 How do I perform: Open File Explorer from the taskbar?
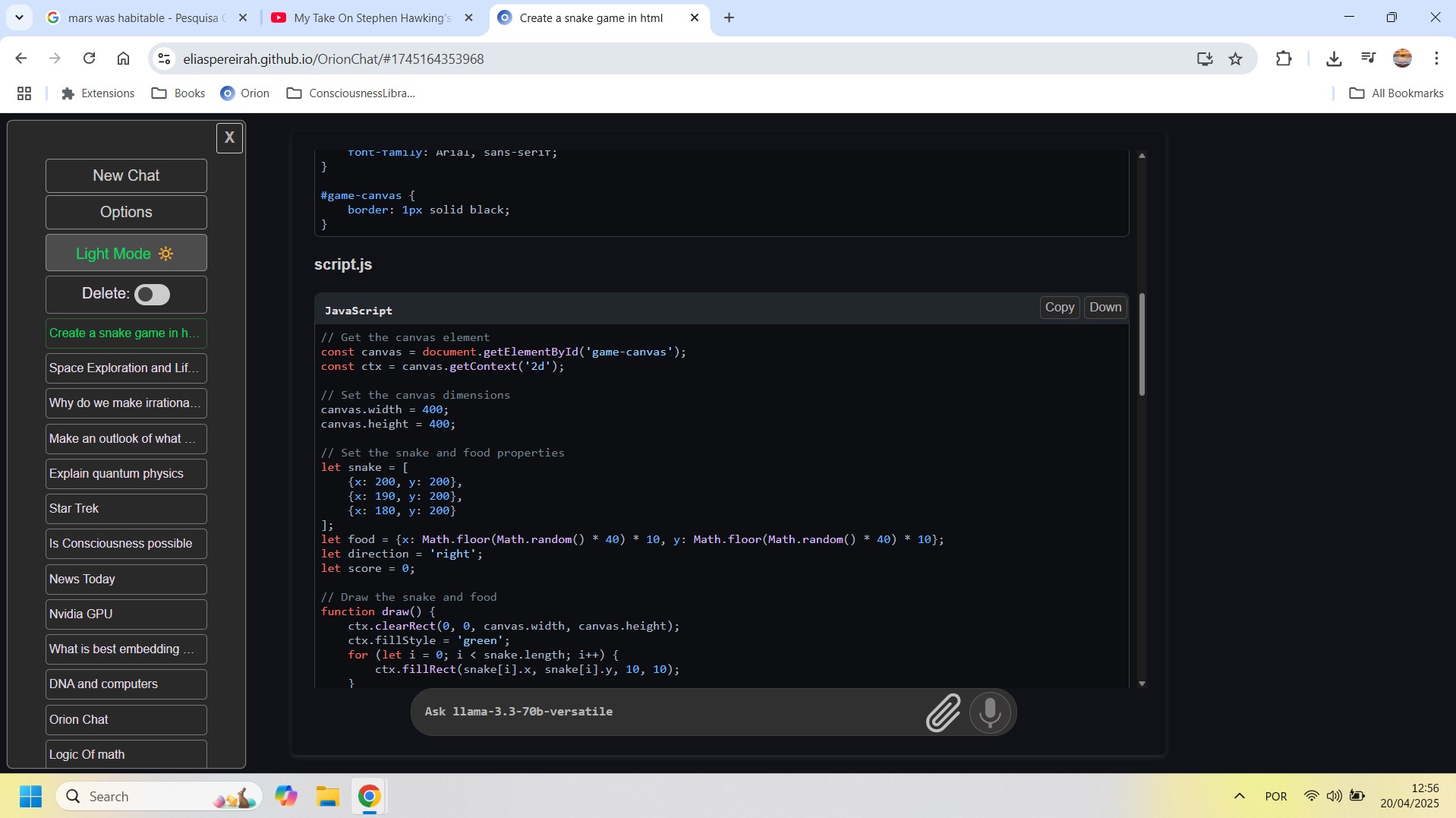click(x=328, y=796)
